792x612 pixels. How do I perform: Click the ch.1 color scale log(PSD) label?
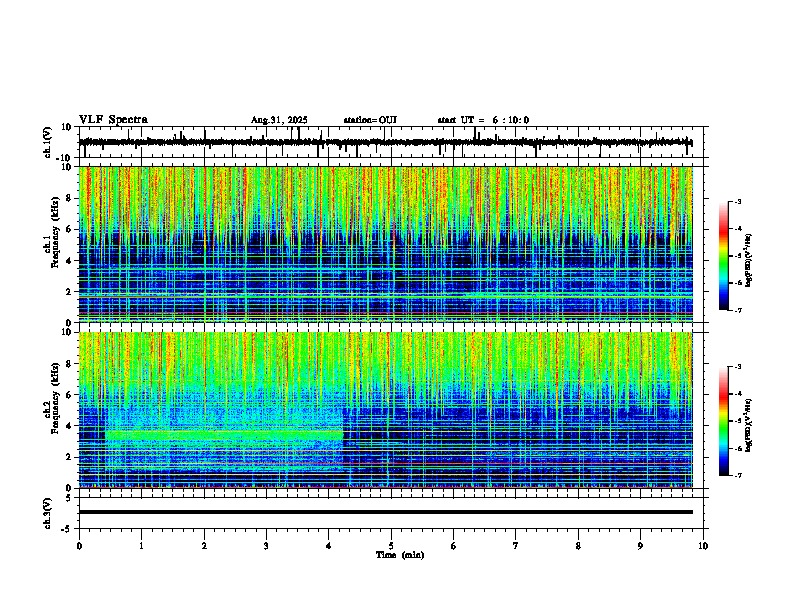(x=748, y=260)
